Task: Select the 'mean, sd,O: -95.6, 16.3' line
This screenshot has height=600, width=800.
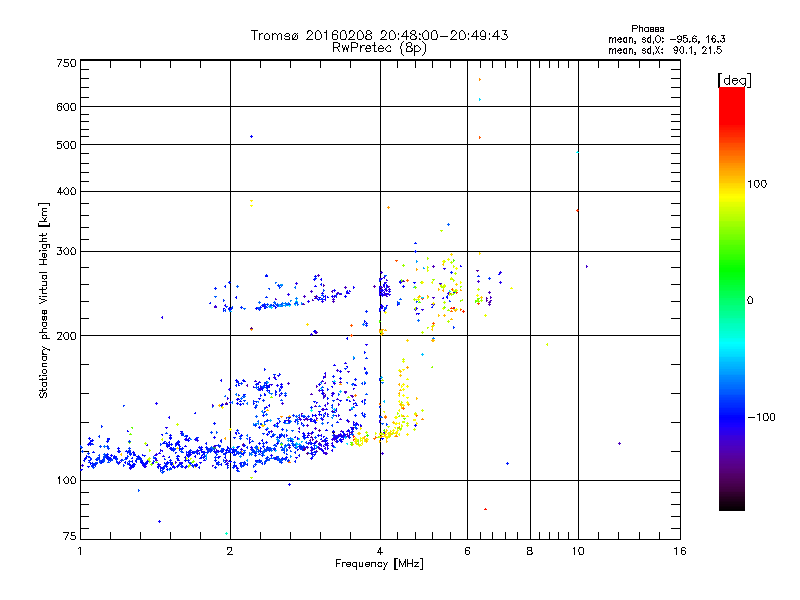Action: pyautogui.click(x=666, y=39)
